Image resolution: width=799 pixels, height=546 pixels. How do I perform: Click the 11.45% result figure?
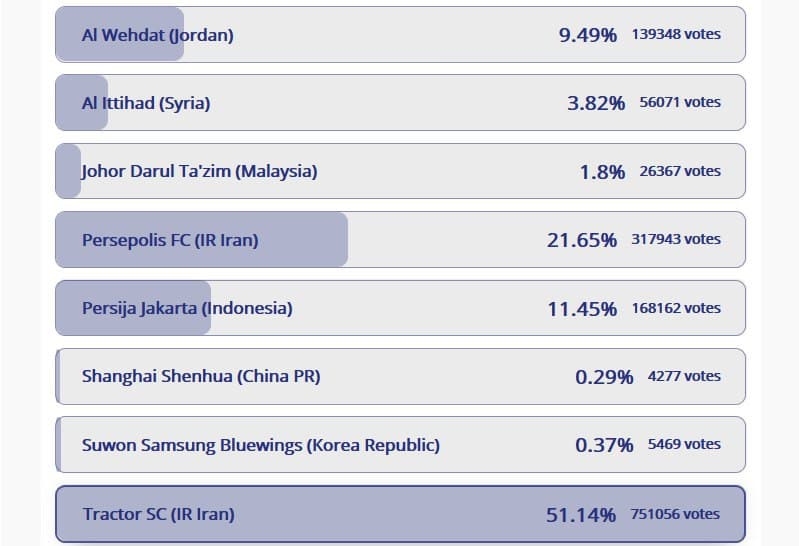[582, 309]
